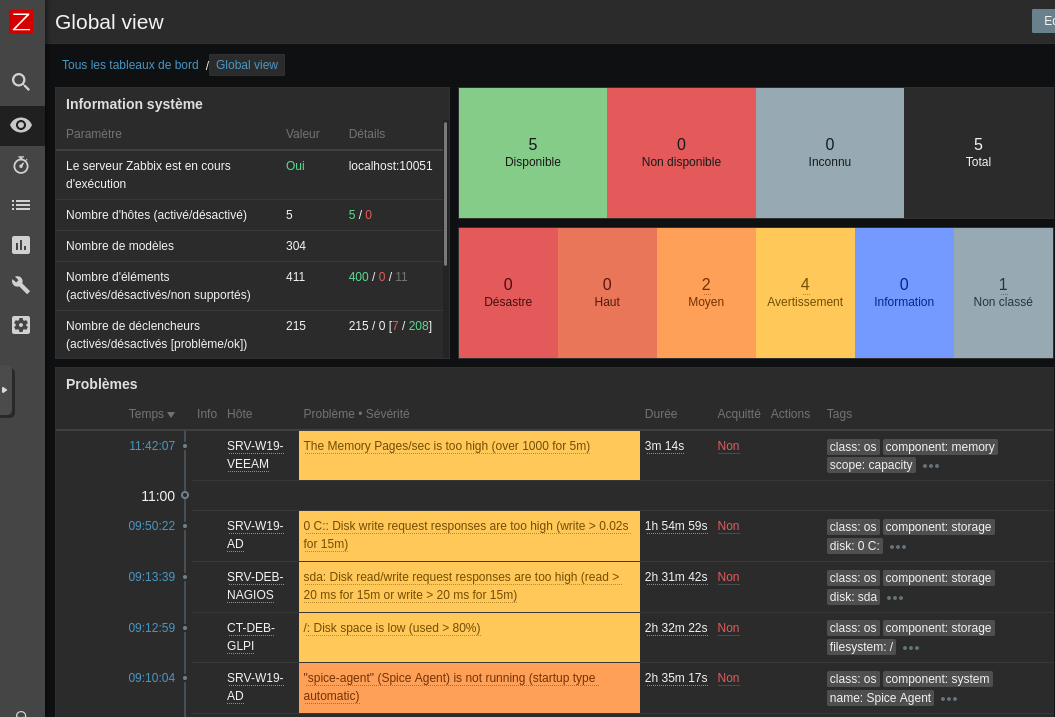Acknowledge the 09:12:59 problem via Non
This screenshot has width=1055, height=717.
[x=728, y=628]
